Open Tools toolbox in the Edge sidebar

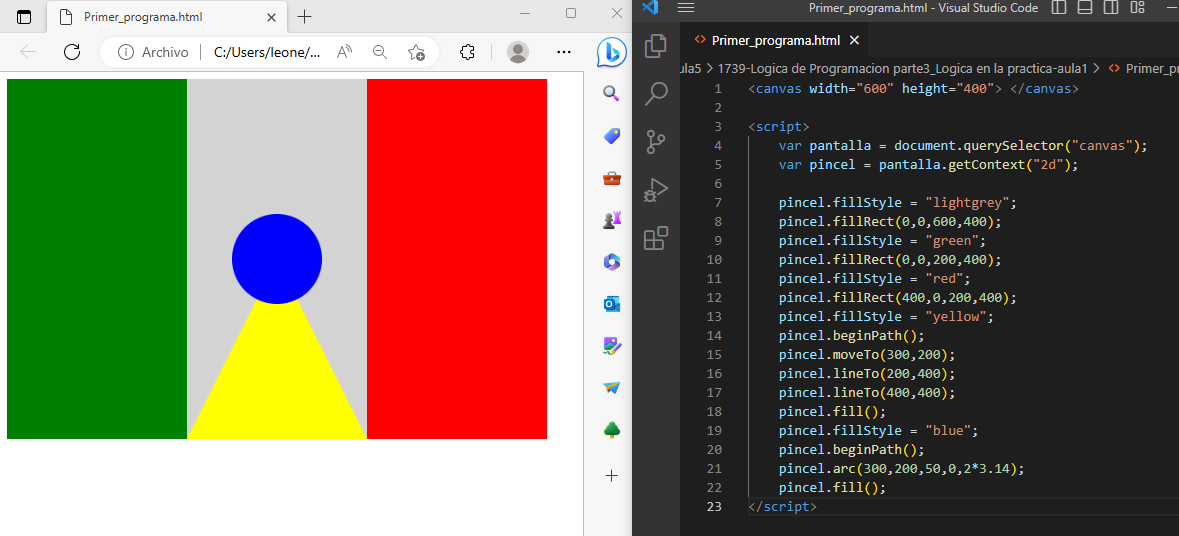611,178
